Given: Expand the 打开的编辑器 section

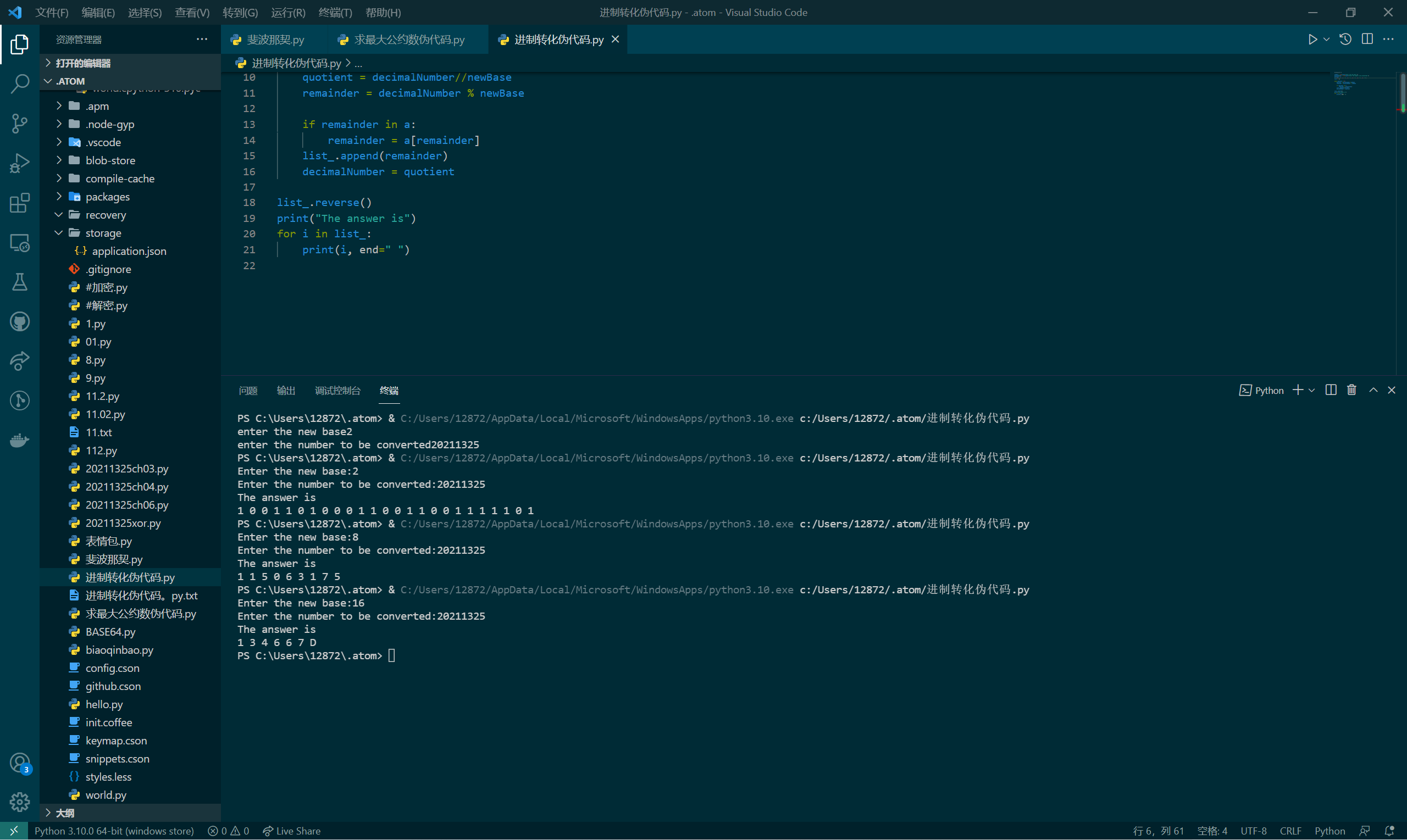Looking at the screenshot, I should point(82,63).
